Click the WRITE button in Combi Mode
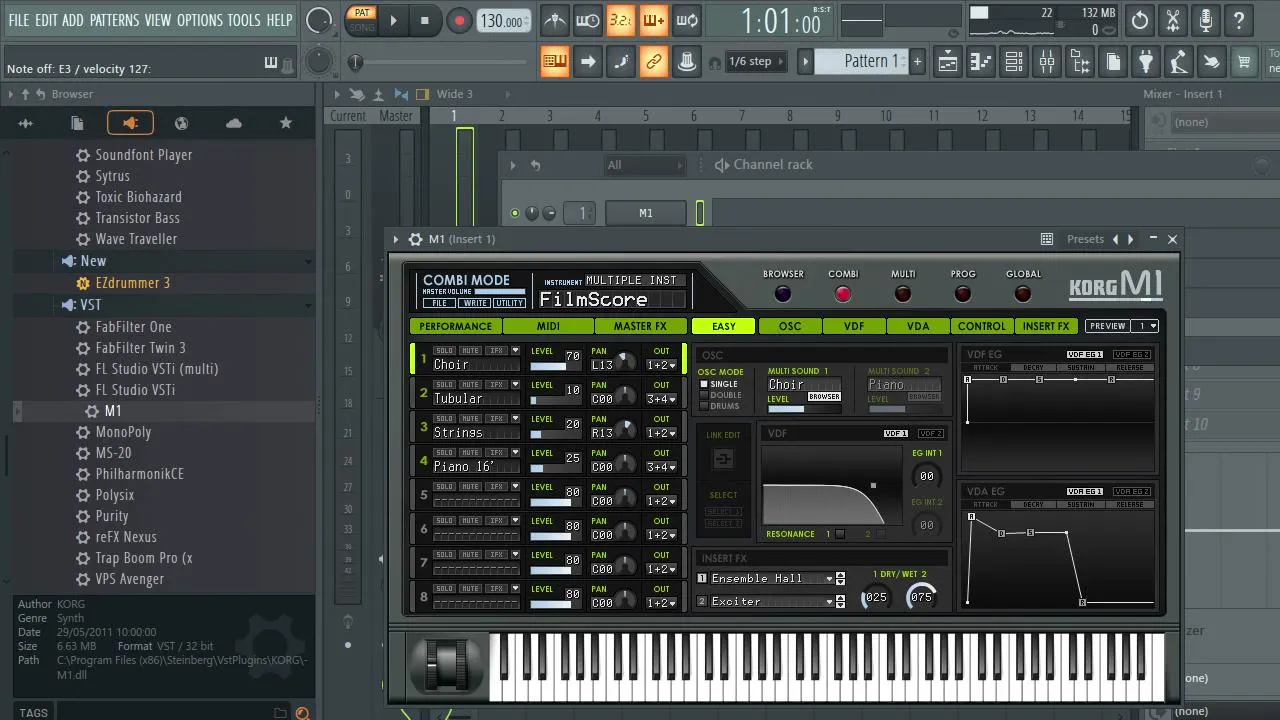 475,303
